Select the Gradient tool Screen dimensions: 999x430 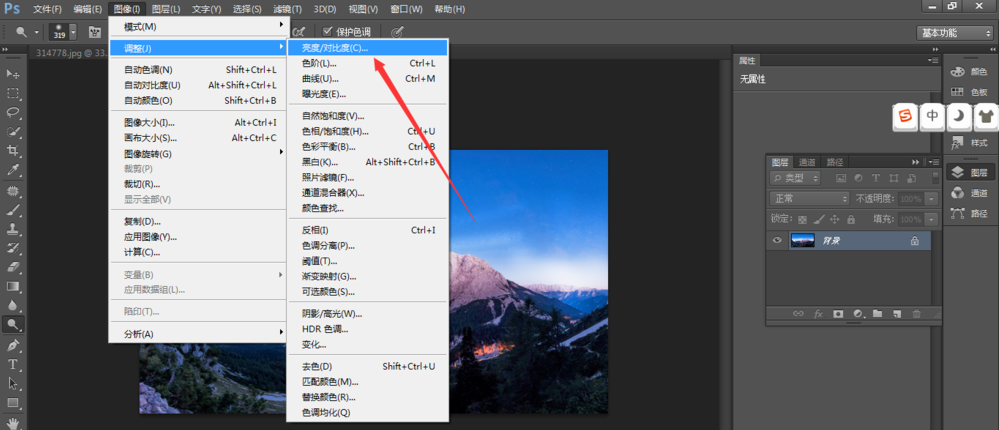[13, 286]
